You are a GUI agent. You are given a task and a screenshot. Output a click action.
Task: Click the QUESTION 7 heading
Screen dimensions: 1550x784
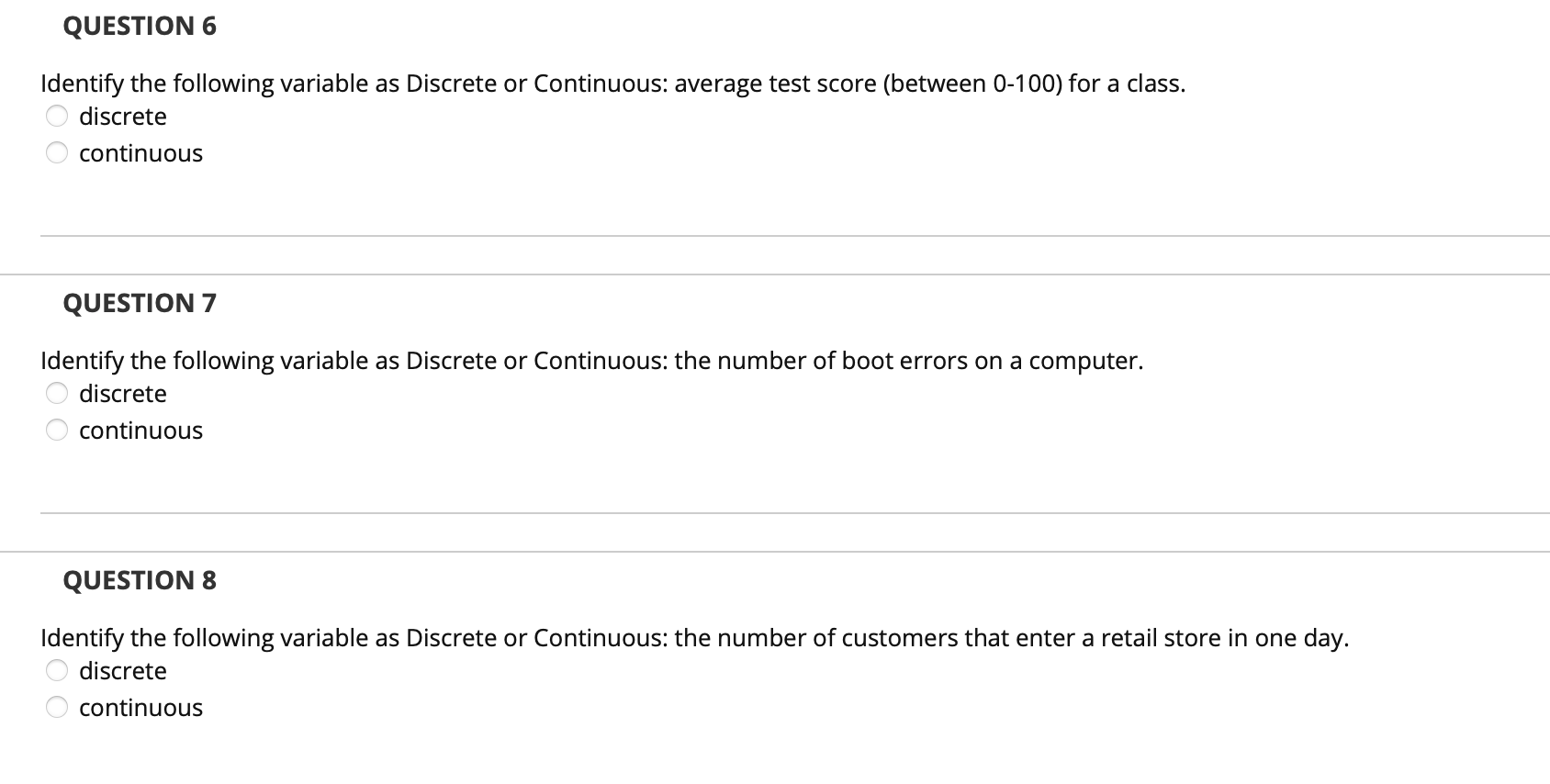(x=139, y=303)
